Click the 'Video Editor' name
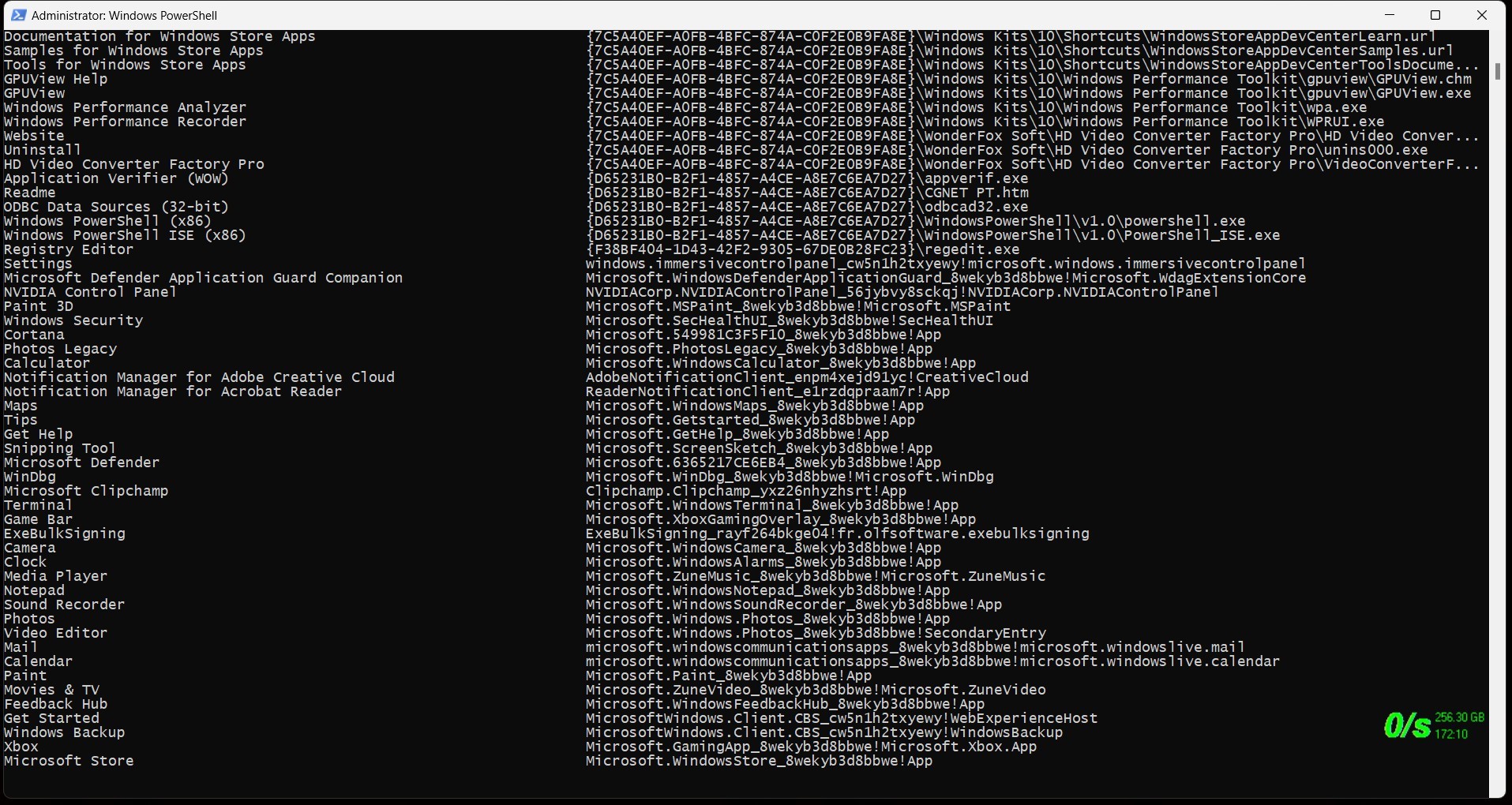The image size is (1512, 805). point(56,633)
